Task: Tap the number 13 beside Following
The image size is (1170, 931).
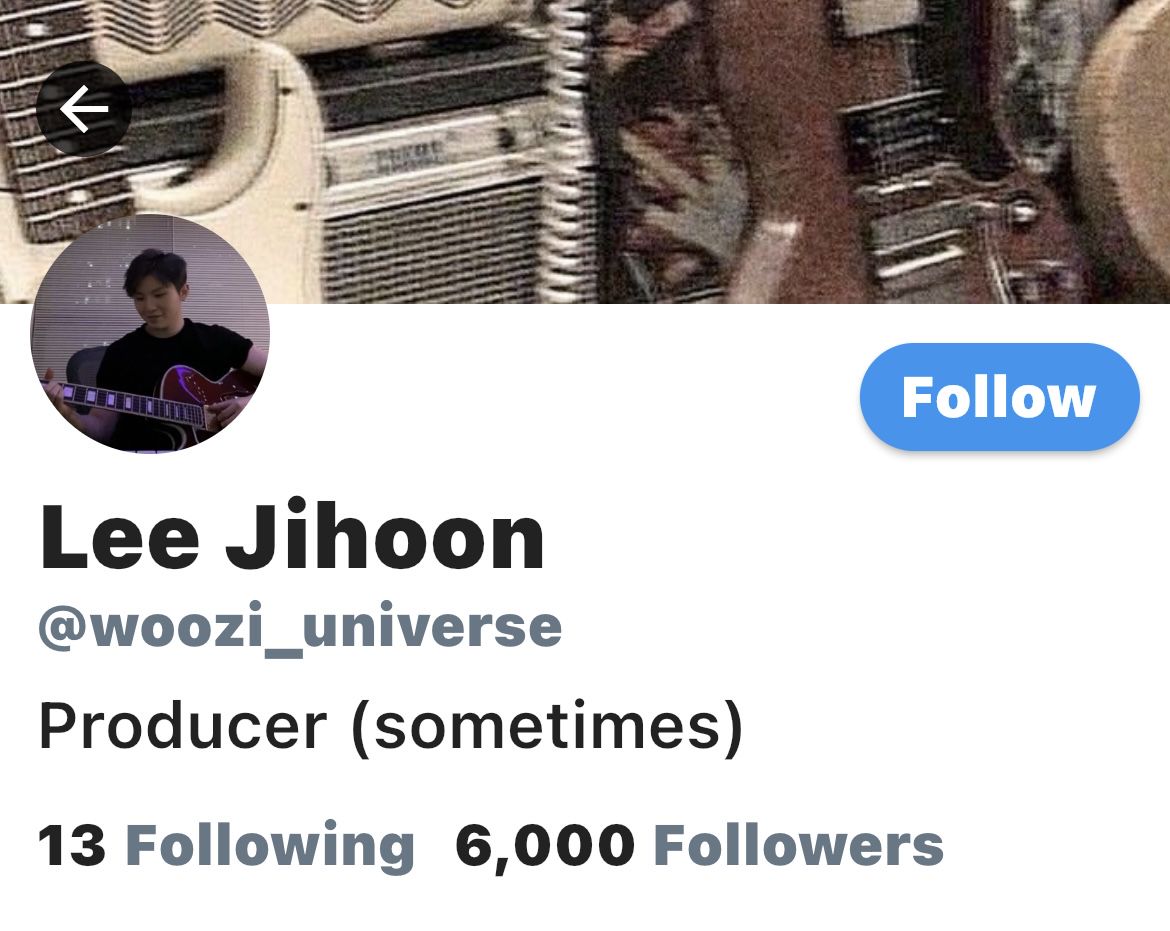Action: coord(72,846)
